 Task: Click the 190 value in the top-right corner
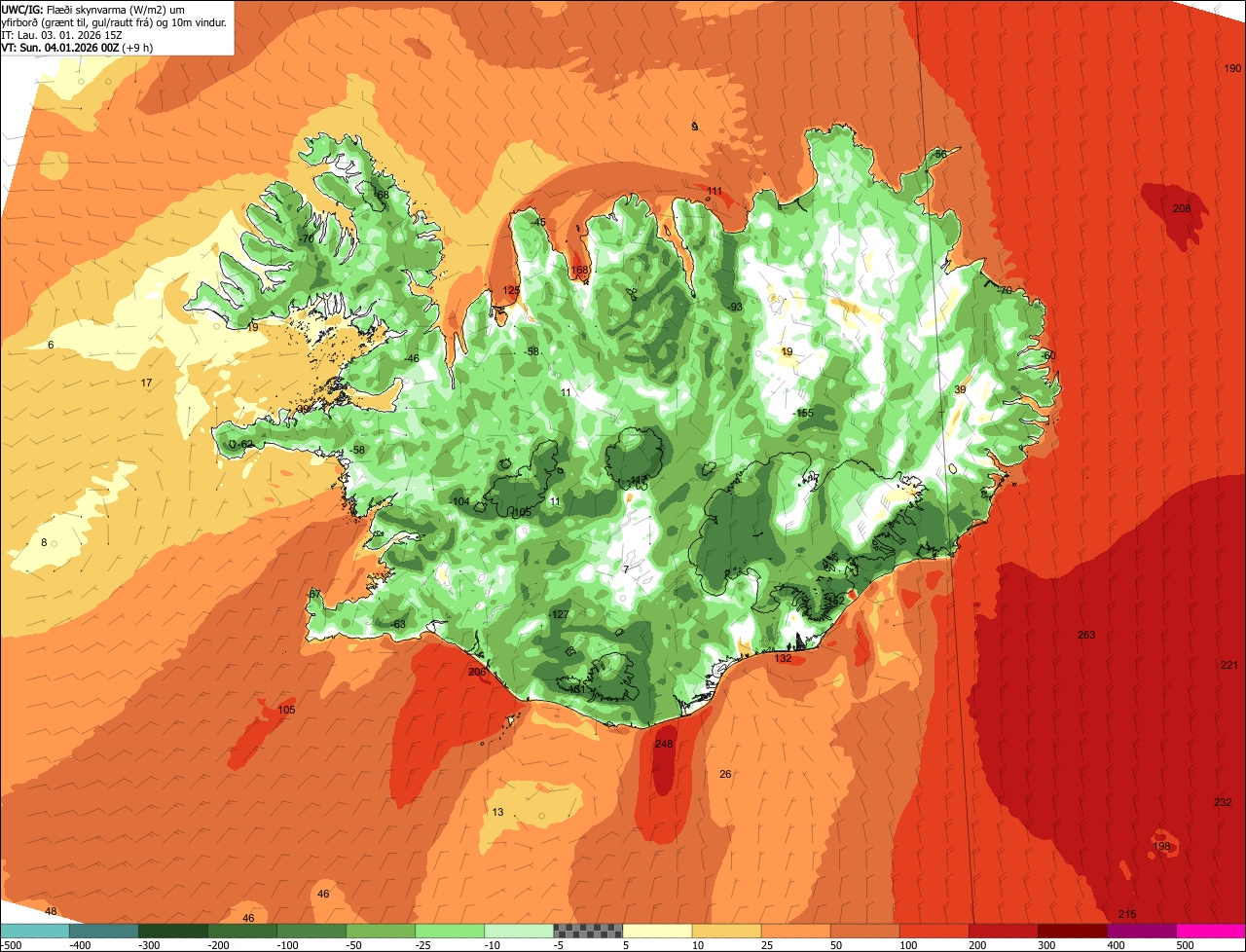coord(1232,68)
